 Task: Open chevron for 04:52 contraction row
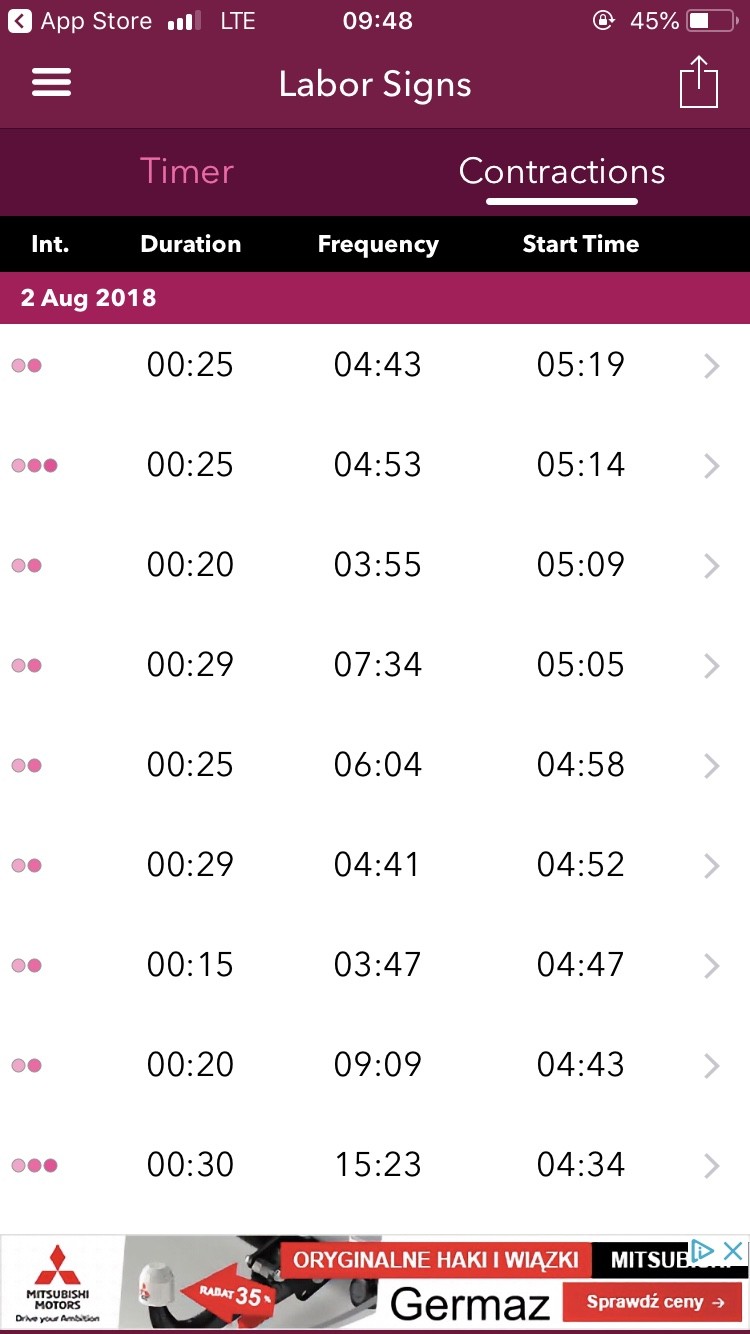711,866
